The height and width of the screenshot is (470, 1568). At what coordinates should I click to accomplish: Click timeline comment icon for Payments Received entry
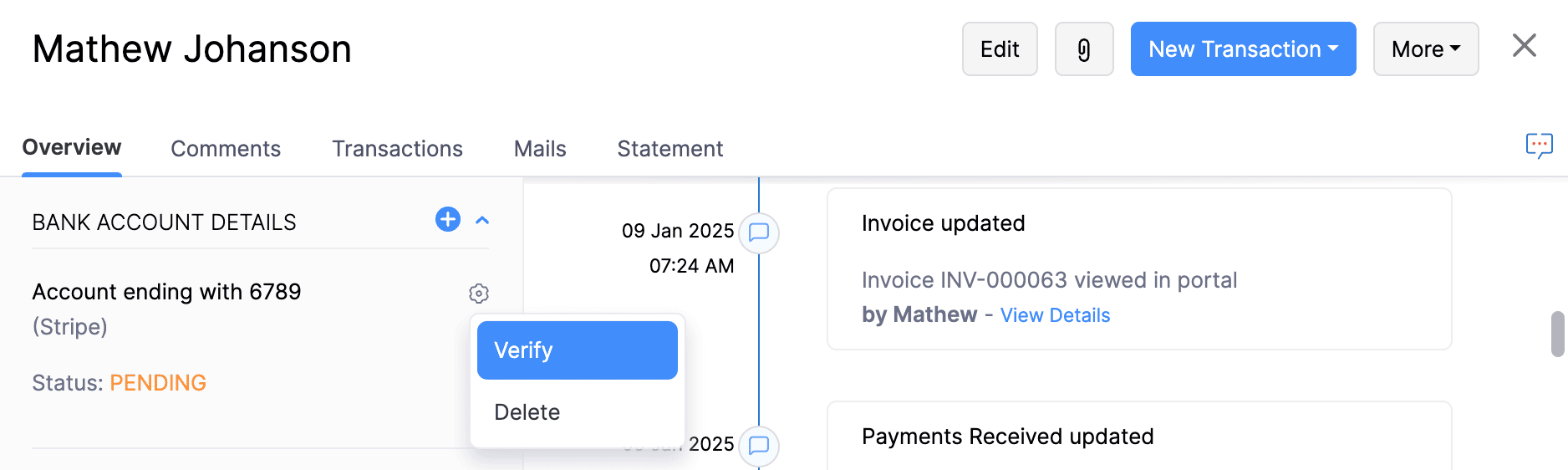pos(759,445)
